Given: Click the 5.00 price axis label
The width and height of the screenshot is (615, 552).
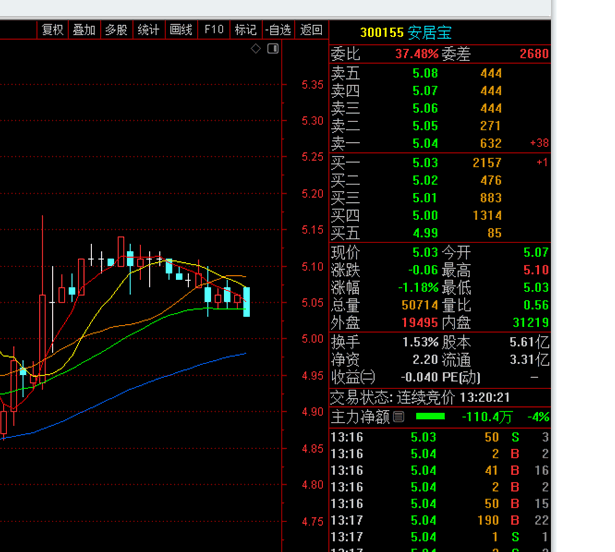Looking at the screenshot, I should (312, 339).
